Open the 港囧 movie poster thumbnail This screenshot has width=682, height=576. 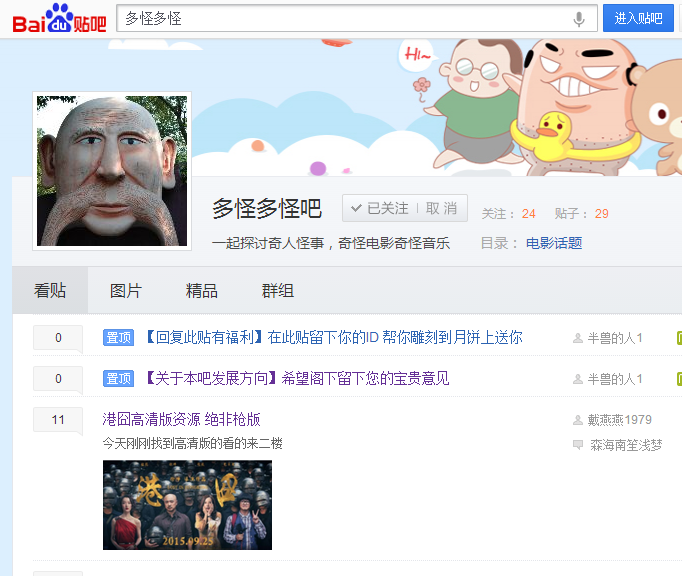coord(187,505)
